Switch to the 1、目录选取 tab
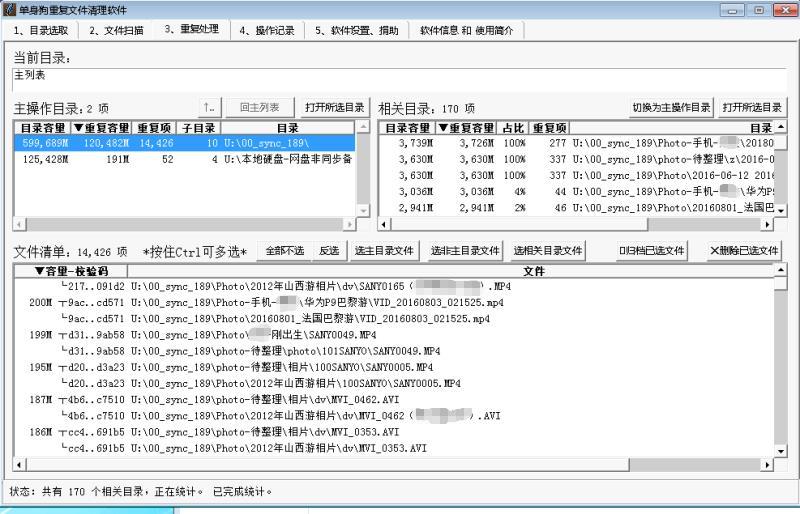The height and width of the screenshot is (514, 800). point(41,31)
